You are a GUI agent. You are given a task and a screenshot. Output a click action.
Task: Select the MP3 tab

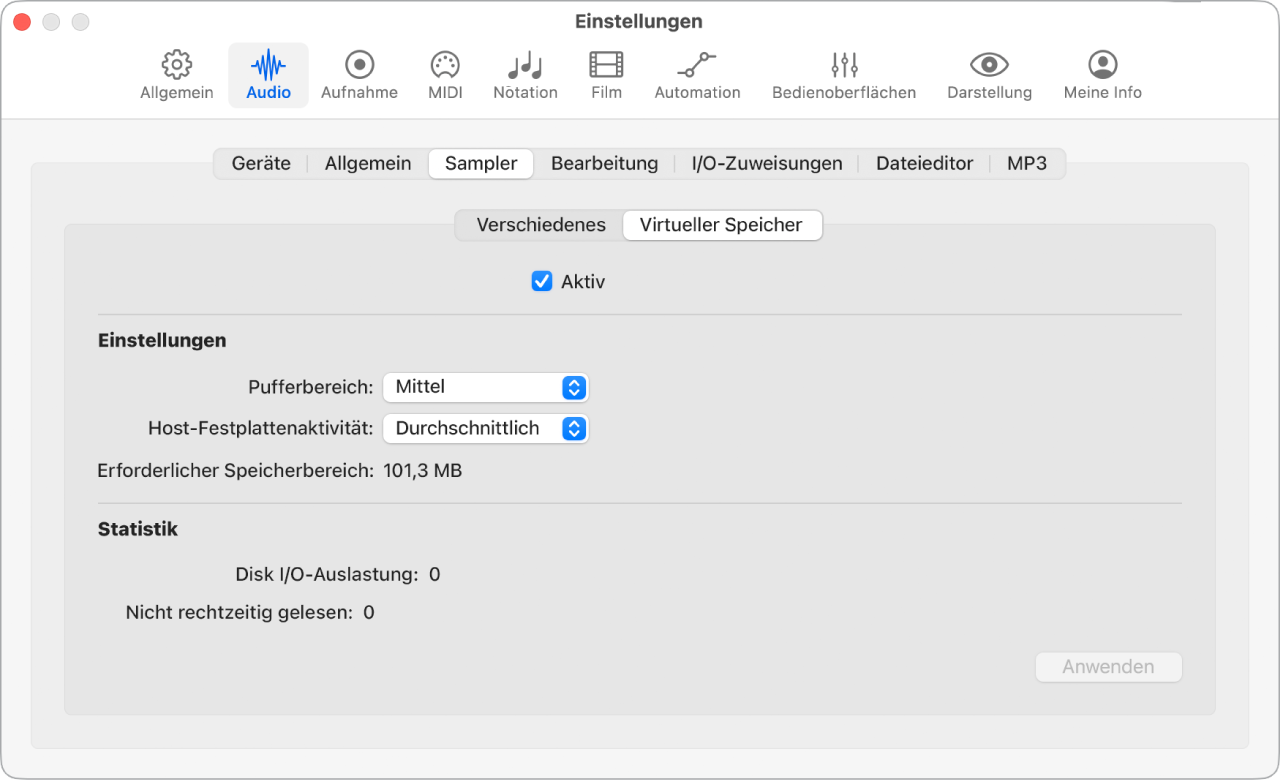click(x=1027, y=163)
